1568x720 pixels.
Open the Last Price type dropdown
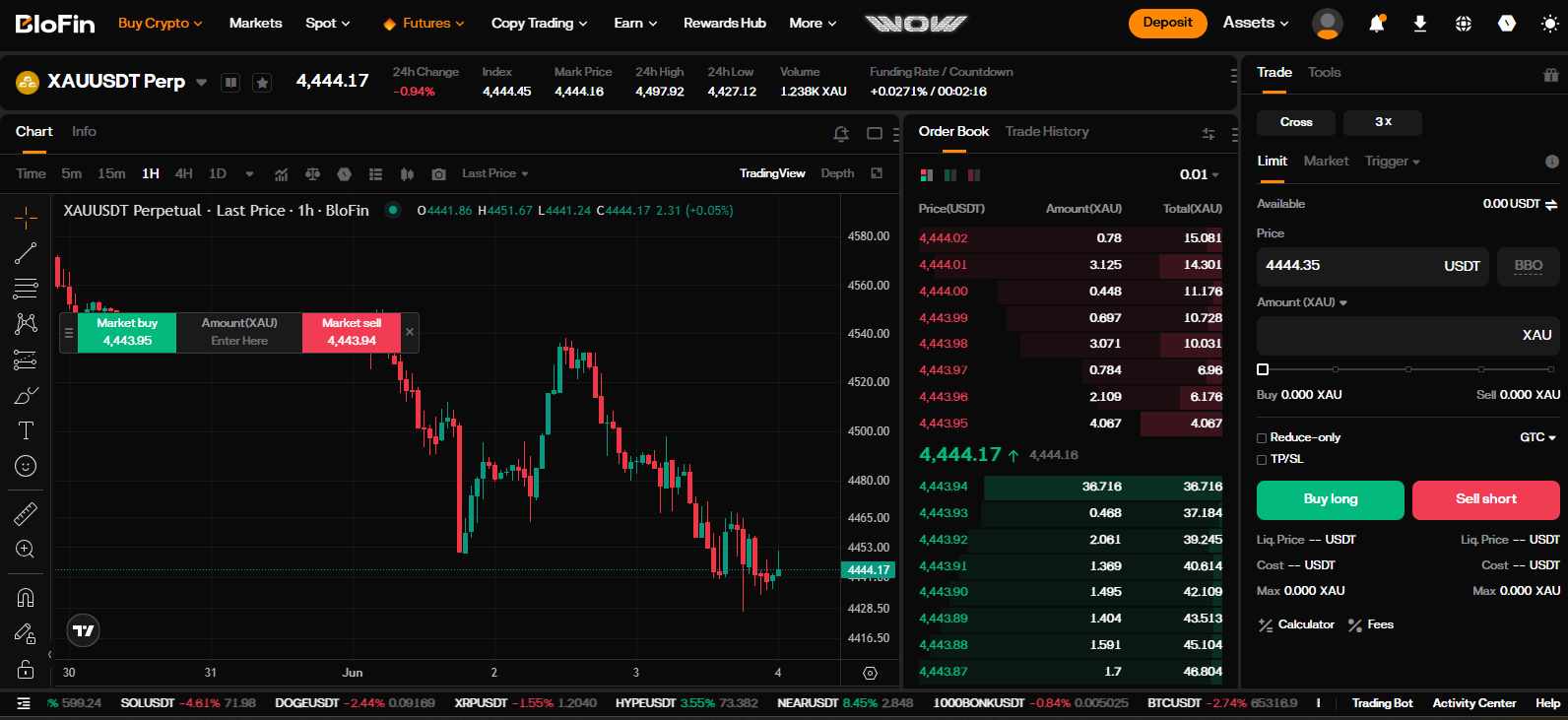(x=495, y=173)
